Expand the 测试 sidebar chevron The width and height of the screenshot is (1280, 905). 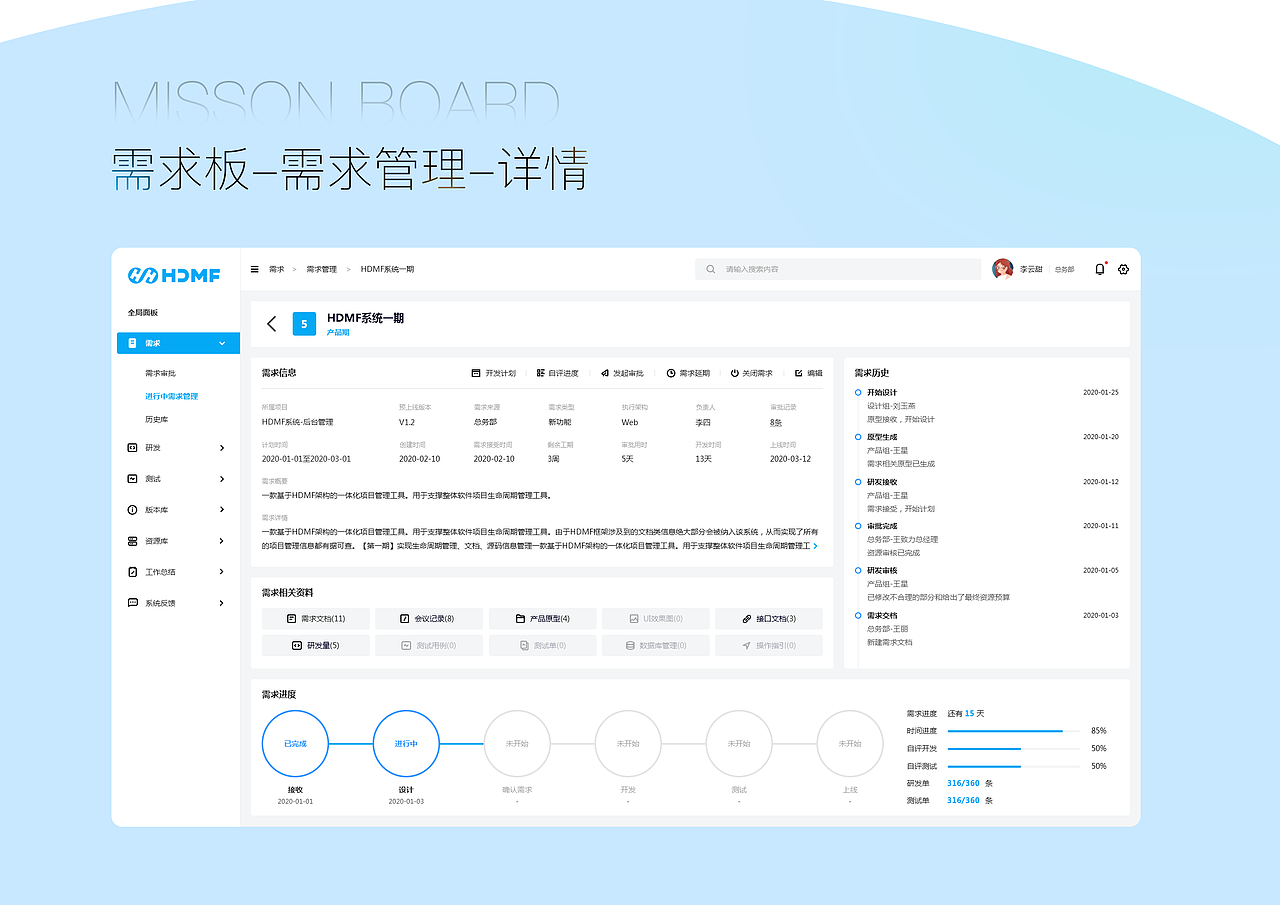[x=222, y=479]
